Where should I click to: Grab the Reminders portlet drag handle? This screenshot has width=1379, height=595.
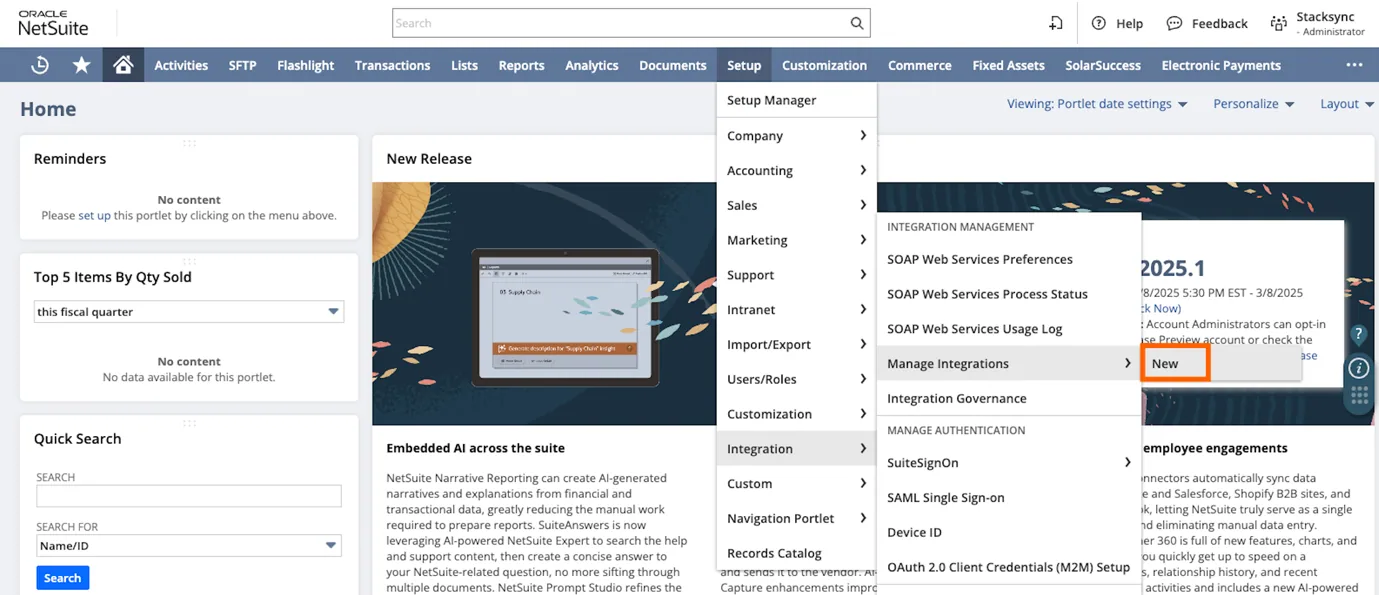coord(189,143)
